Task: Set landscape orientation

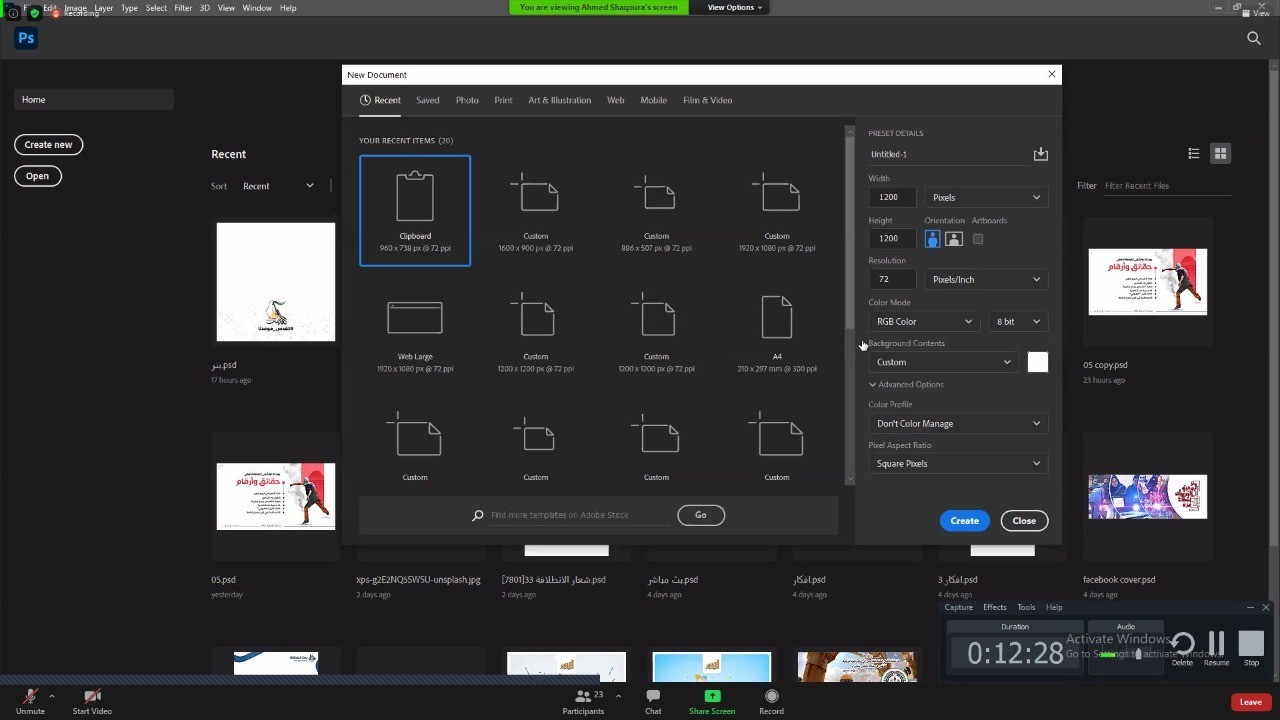Action: click(954, 239)
